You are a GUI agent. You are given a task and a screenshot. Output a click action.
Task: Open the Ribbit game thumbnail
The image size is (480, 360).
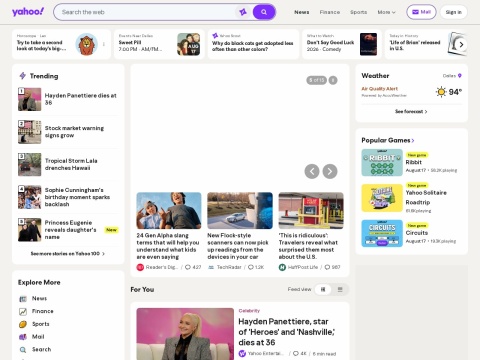(382, 163)
